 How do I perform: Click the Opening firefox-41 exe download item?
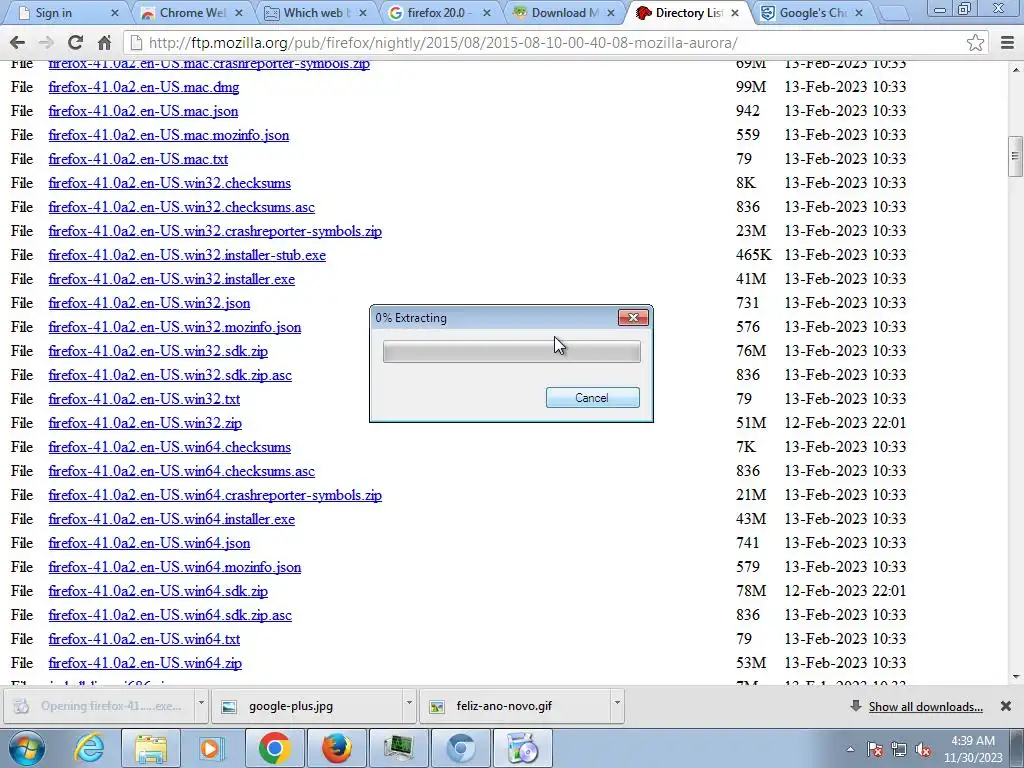[x=99, y=706]
